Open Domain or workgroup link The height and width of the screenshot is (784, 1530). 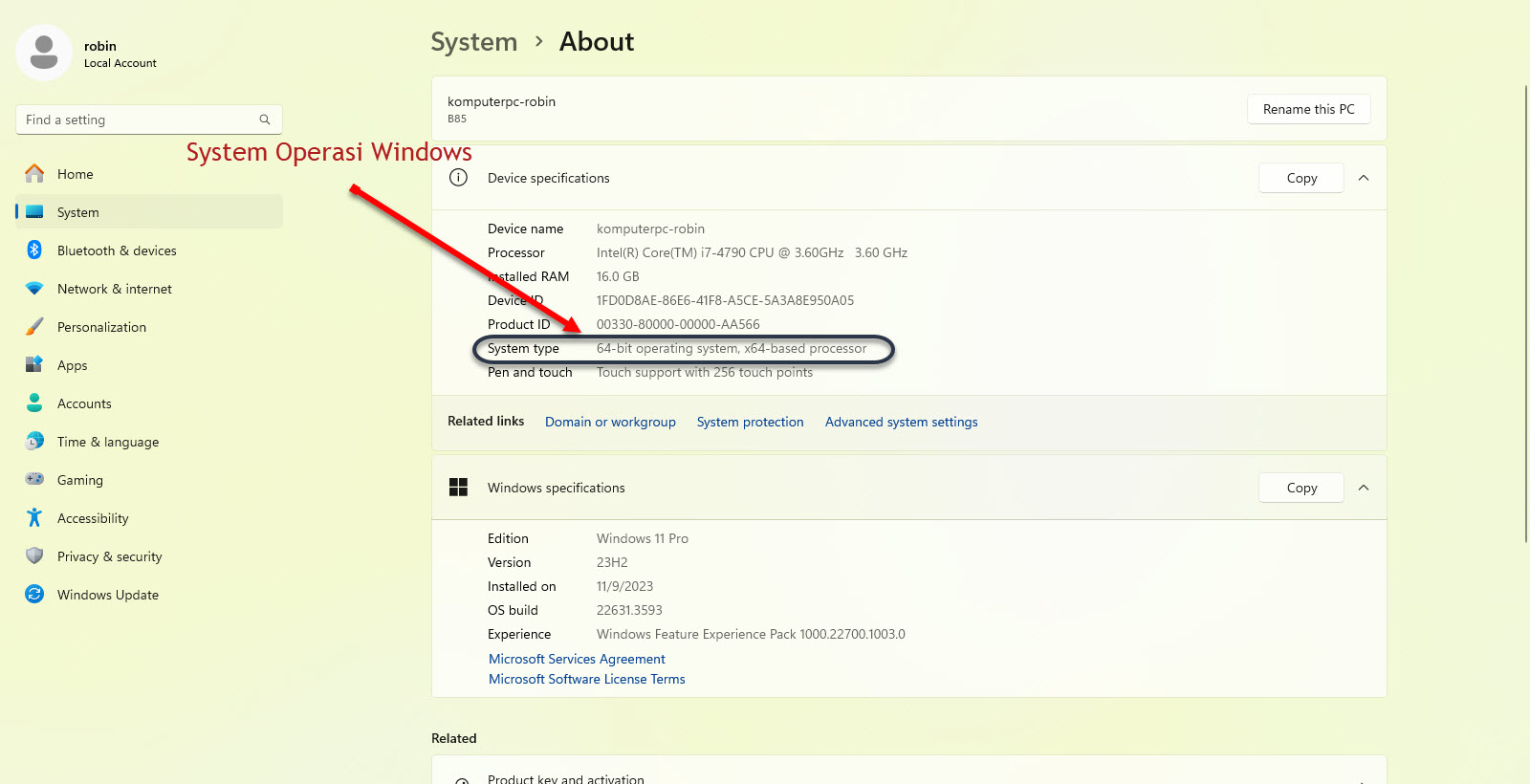click(x=610, y=422)
